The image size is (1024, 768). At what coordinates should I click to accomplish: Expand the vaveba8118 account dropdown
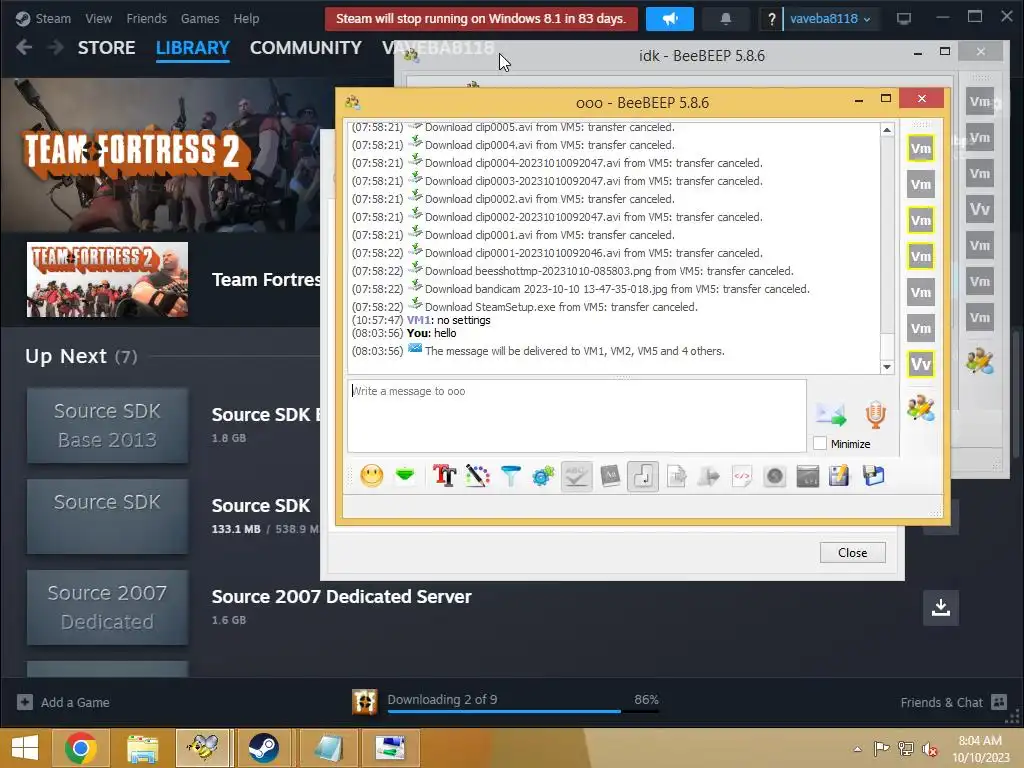(x=831, y=19)
